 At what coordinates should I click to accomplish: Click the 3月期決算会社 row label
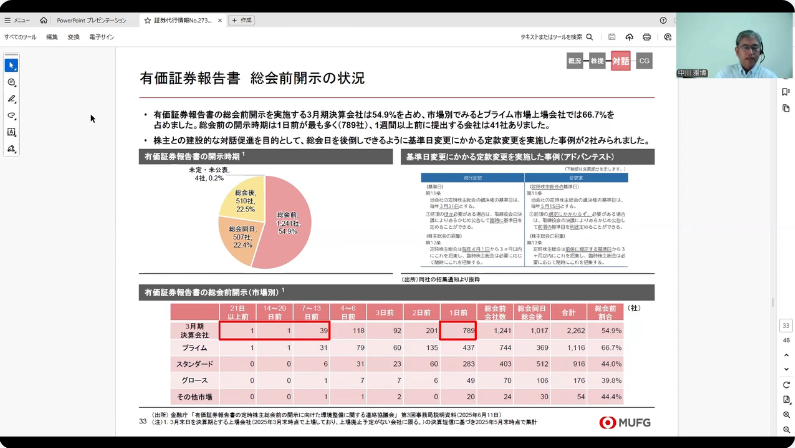coord(195,330)
